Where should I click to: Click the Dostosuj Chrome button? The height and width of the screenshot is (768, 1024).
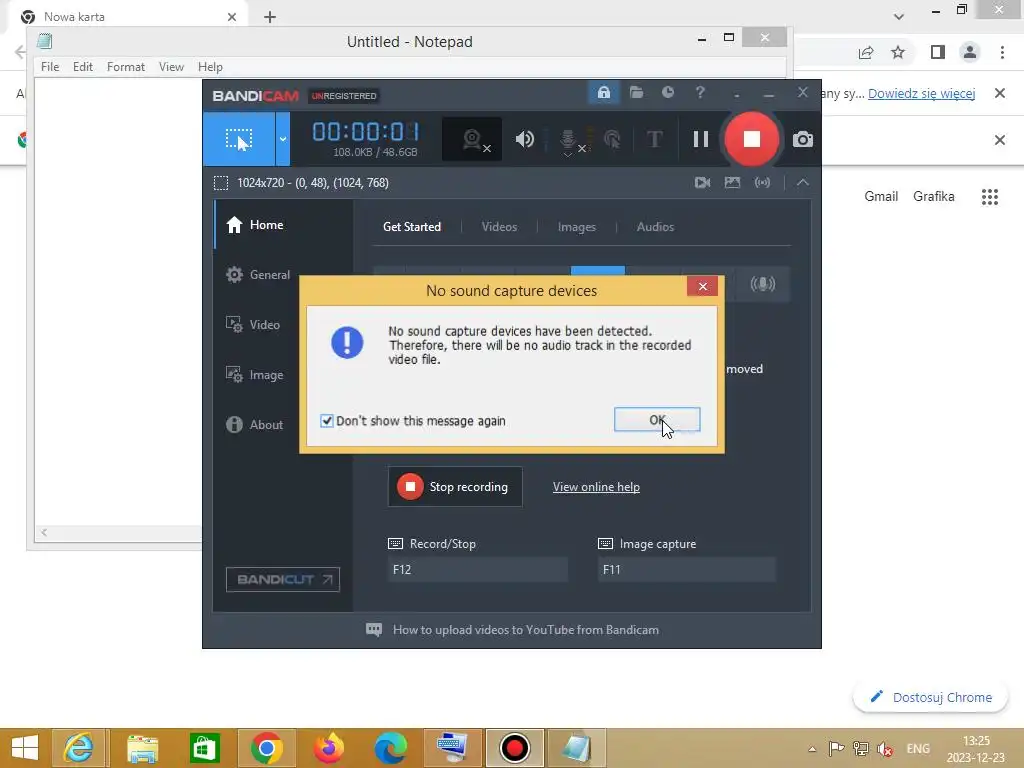click(x=931, y=697)
